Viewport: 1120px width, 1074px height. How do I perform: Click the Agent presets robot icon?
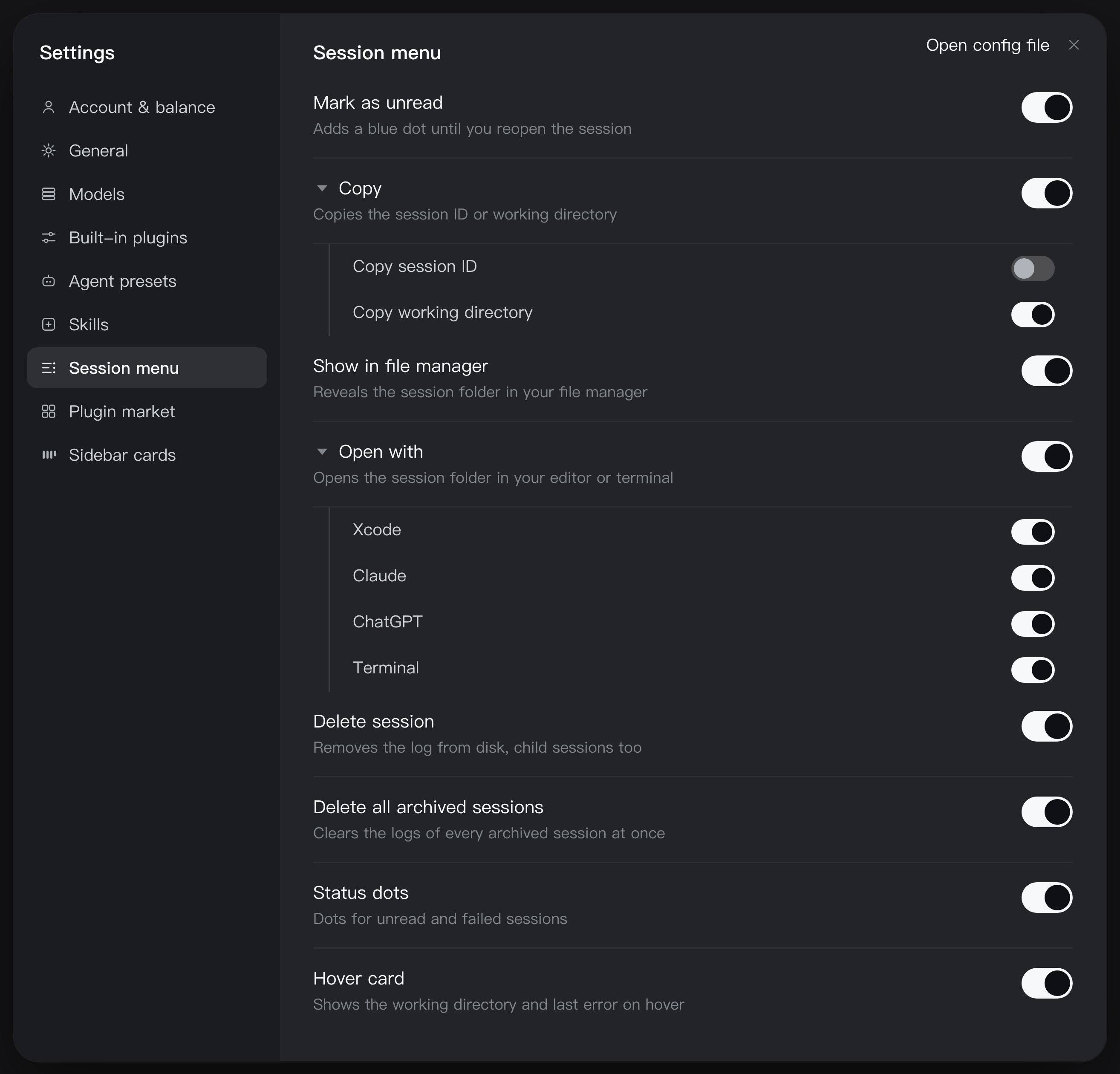49,280
